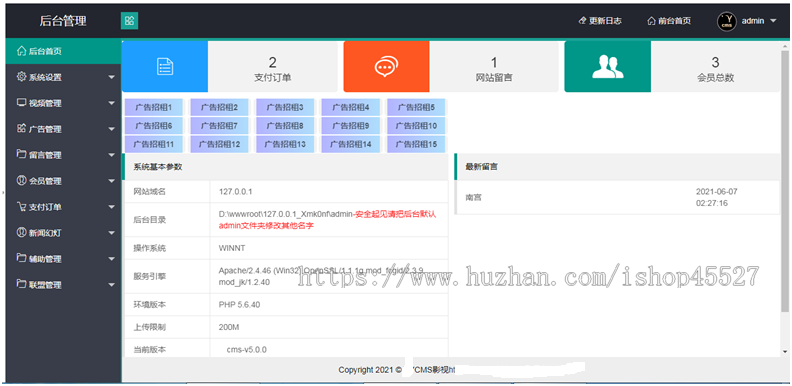Click the cart icon for 支付订单

[x=21, y=206]
